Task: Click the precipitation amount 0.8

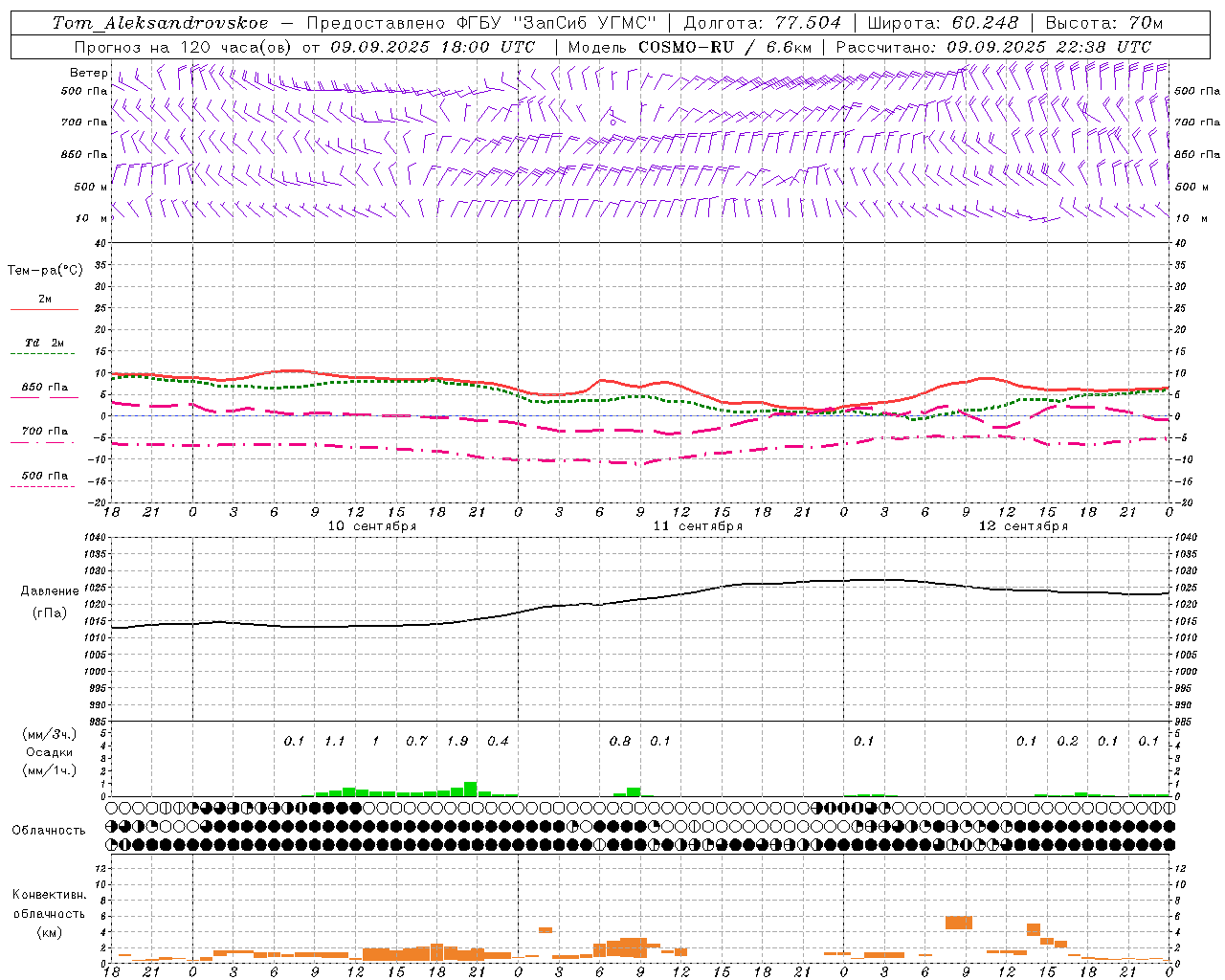Action: (620, 742)
